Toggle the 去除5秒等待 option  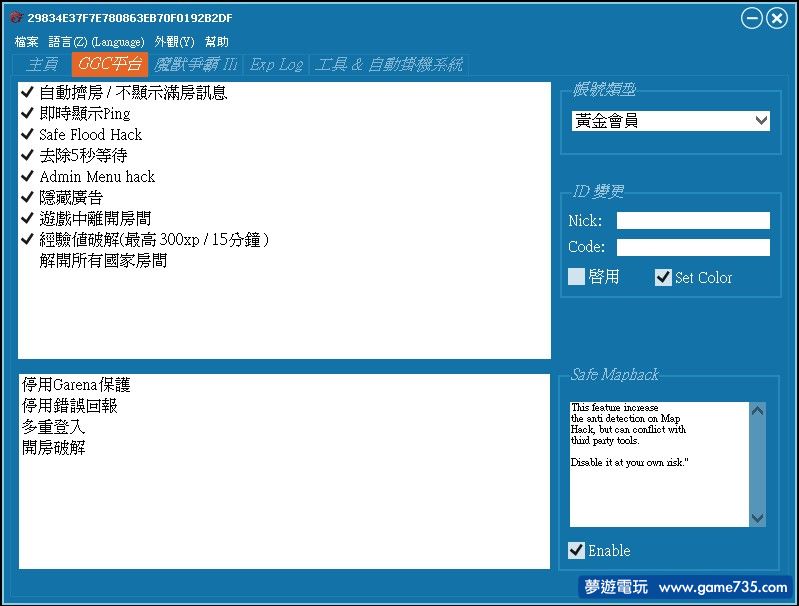coord(28,155)
